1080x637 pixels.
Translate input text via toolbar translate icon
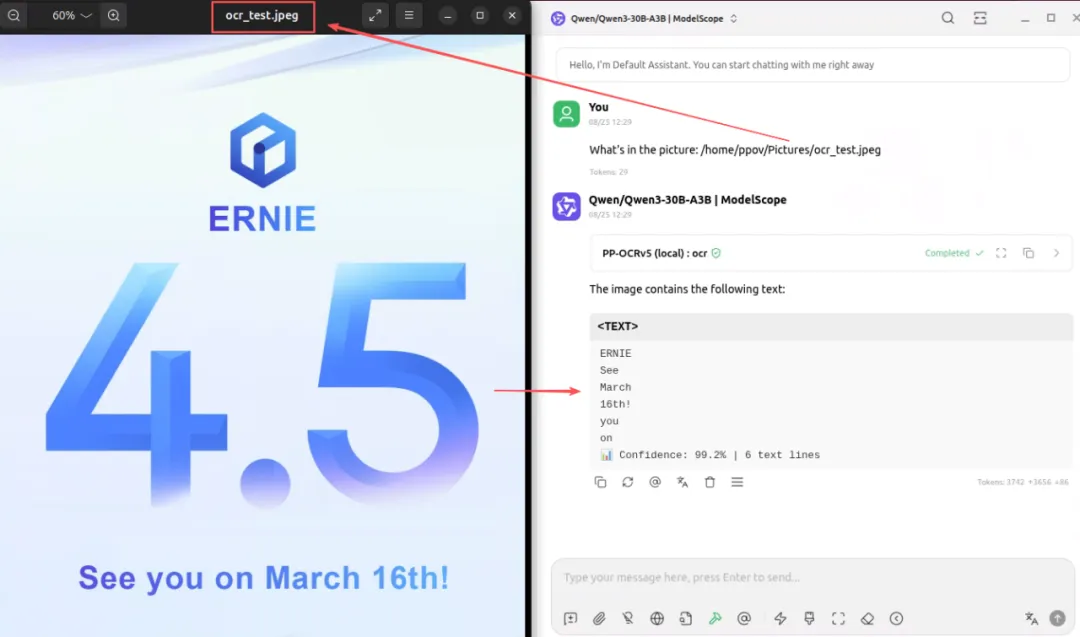[x=1031, y=618]
